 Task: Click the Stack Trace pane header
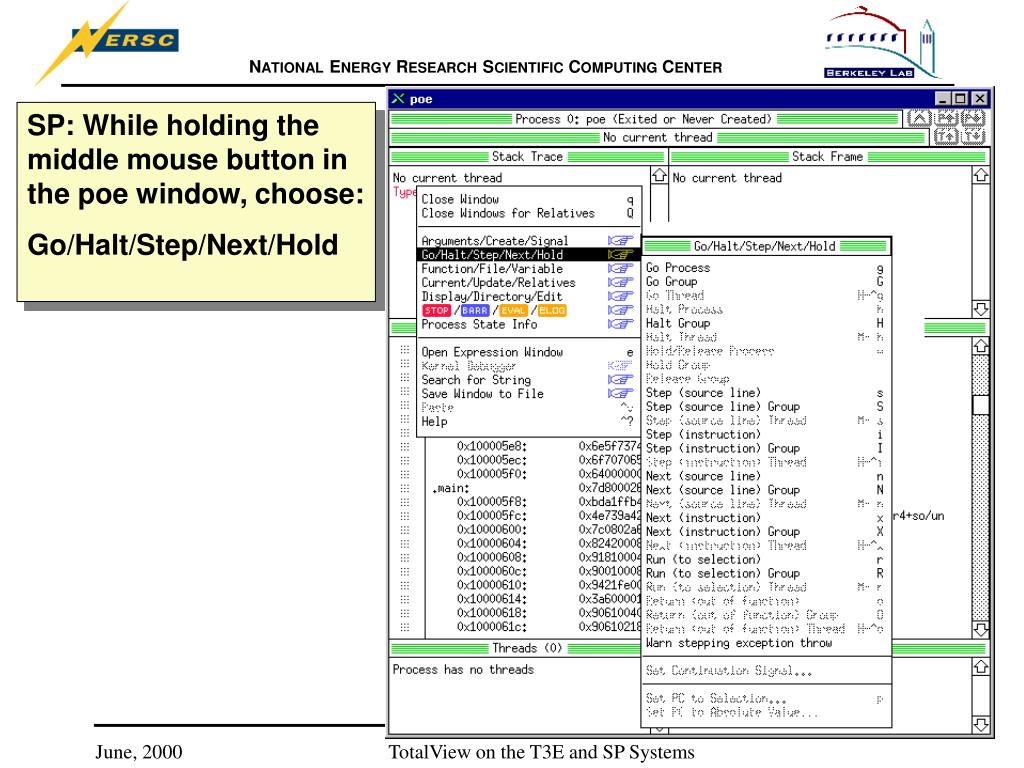coord(527,157)
